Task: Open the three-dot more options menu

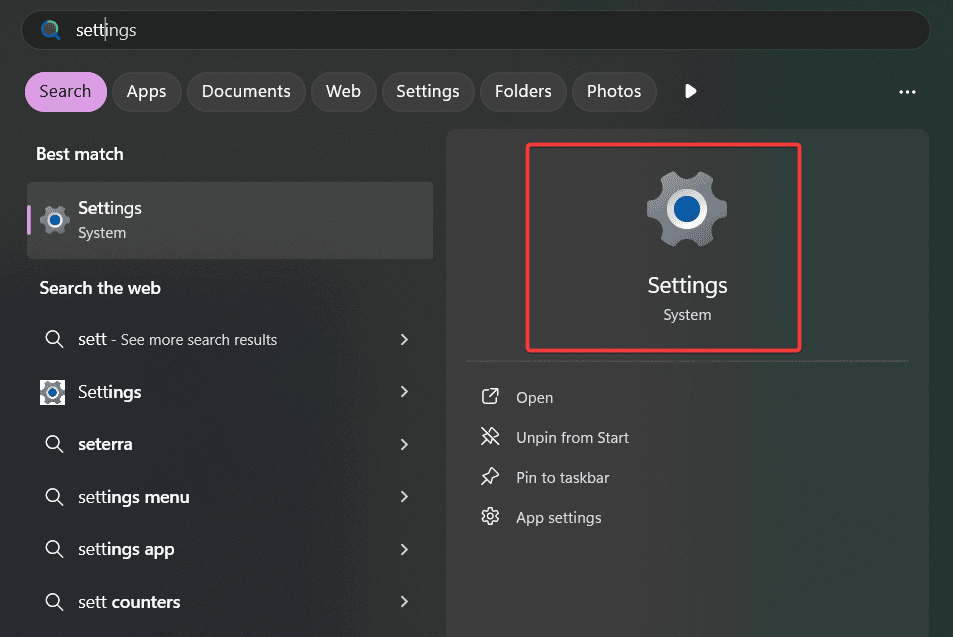Action: [907, 92]
